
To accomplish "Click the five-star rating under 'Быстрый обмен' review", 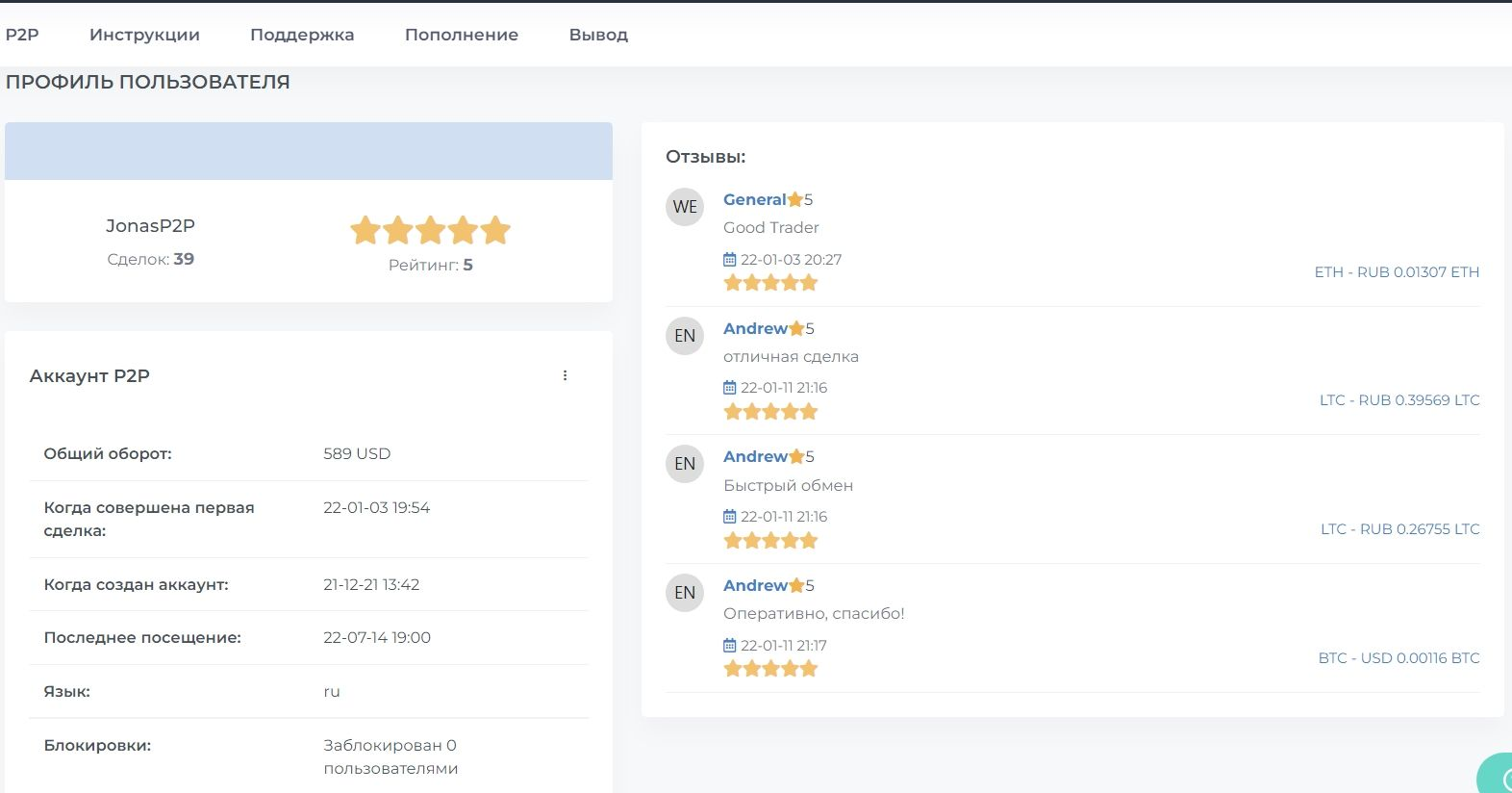I will click(770, 540).
